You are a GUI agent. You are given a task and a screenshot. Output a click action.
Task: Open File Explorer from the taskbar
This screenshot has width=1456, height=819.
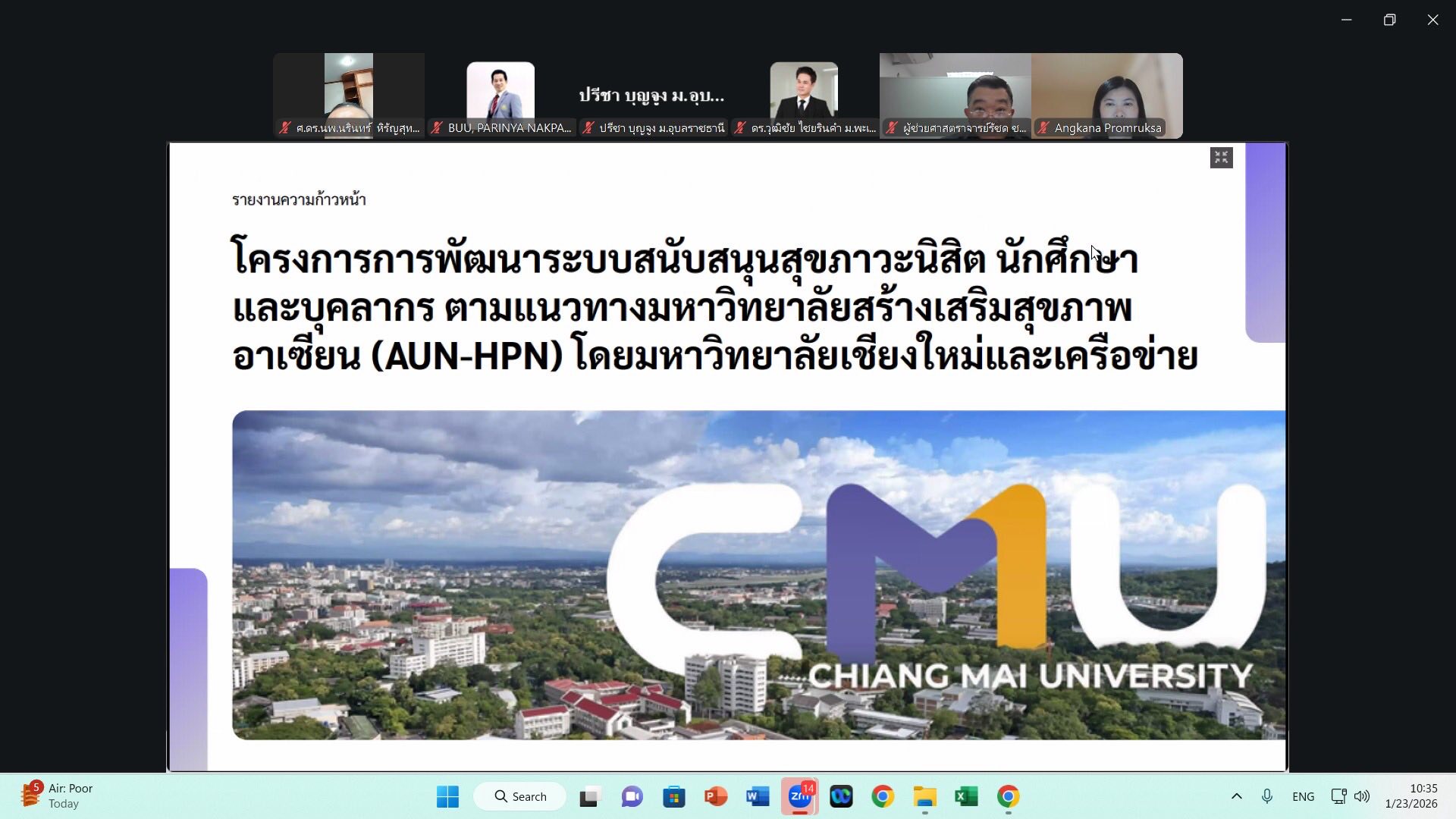[924, 796]
